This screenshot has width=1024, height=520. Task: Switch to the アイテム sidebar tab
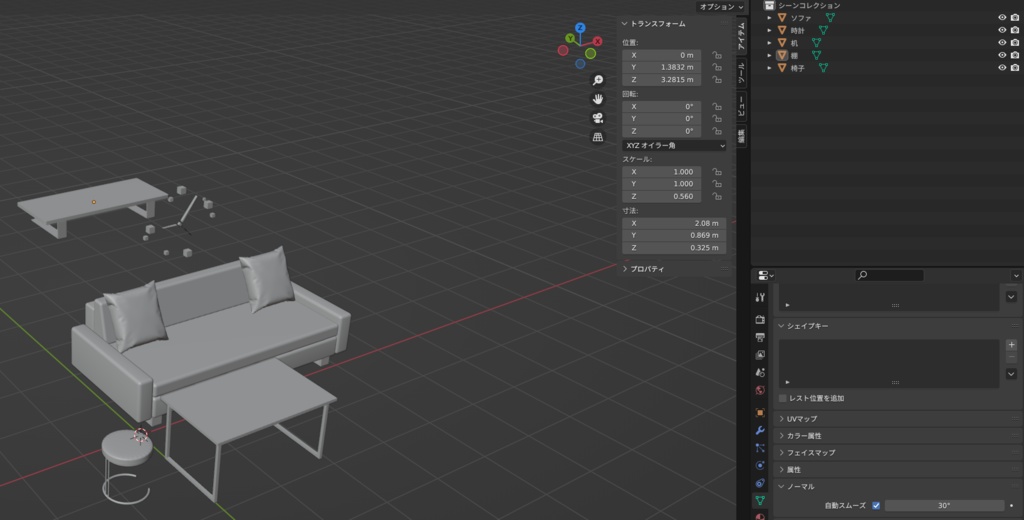pos(741,37)
